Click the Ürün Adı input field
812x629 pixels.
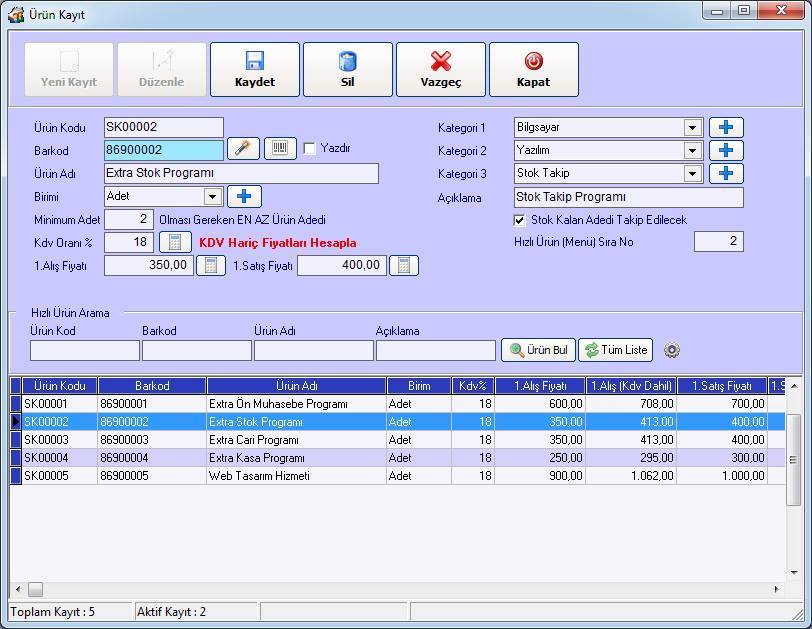point(241,173)
